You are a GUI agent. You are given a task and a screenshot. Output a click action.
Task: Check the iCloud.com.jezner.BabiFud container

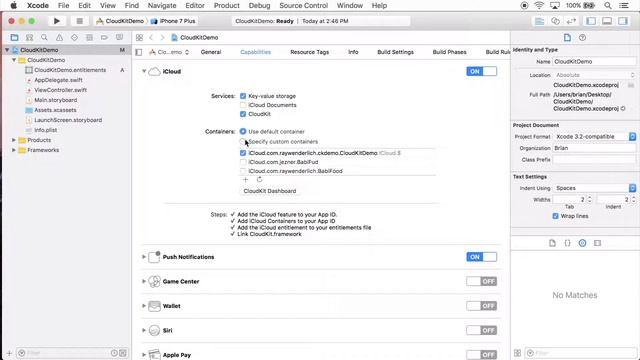tap(243, 162)
